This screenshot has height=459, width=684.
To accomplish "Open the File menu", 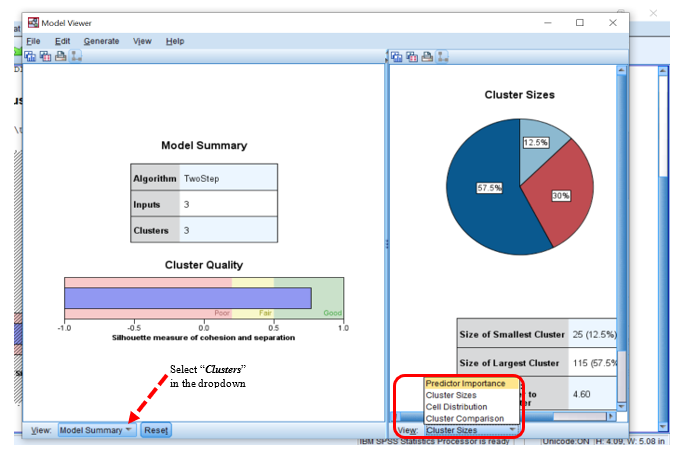I will coord(33,41).
